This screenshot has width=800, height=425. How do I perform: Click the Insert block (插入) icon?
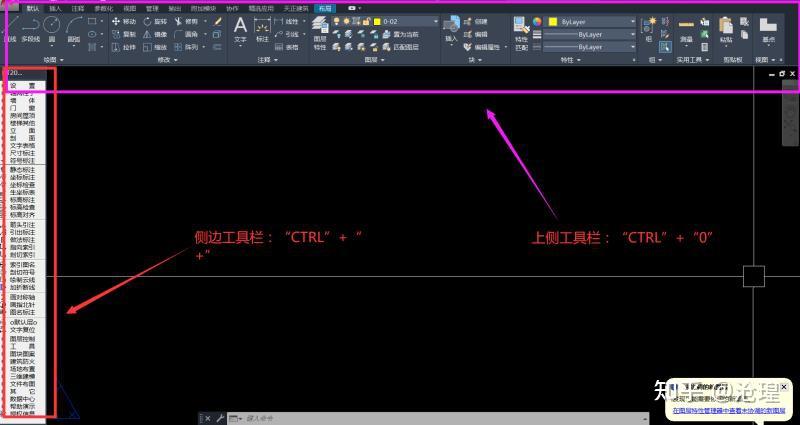click(x=450, y=28)
